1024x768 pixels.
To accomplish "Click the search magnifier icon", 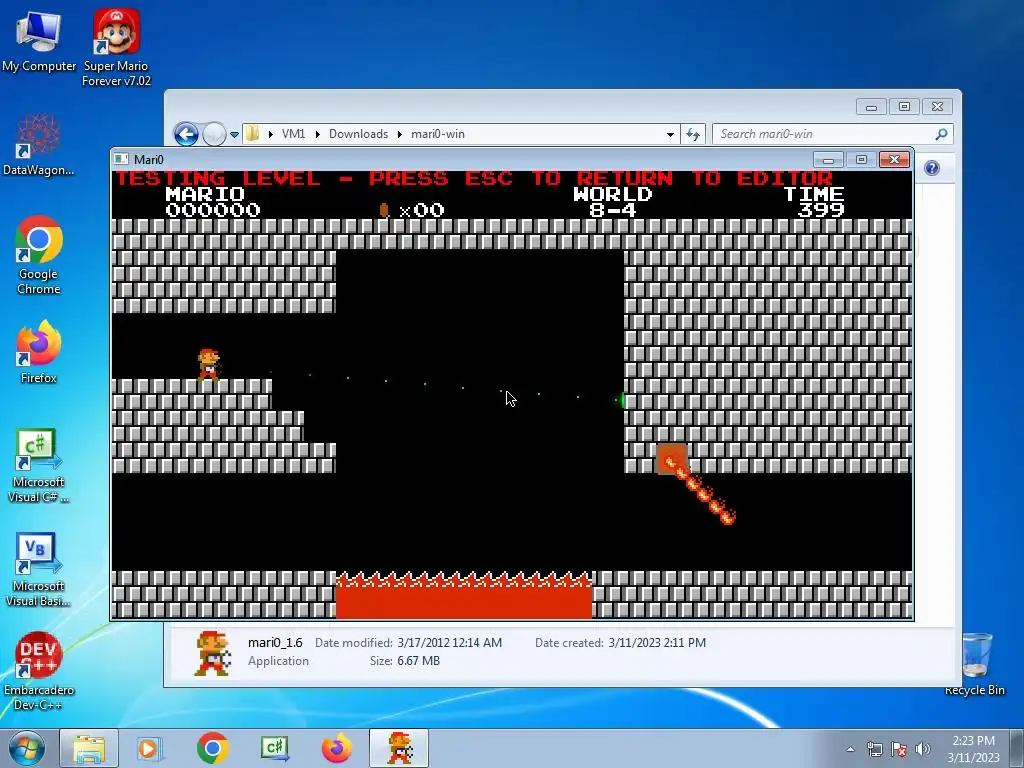I will (941, 134).
